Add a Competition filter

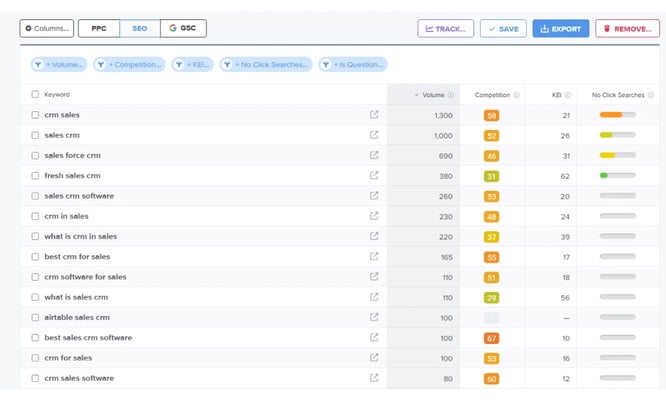pos(129,65)
